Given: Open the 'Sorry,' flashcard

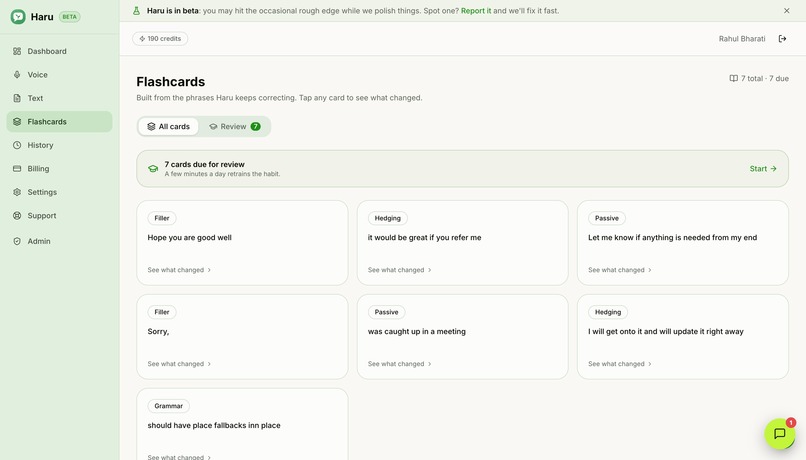Looking at the screenshot, I should [242, 337].
